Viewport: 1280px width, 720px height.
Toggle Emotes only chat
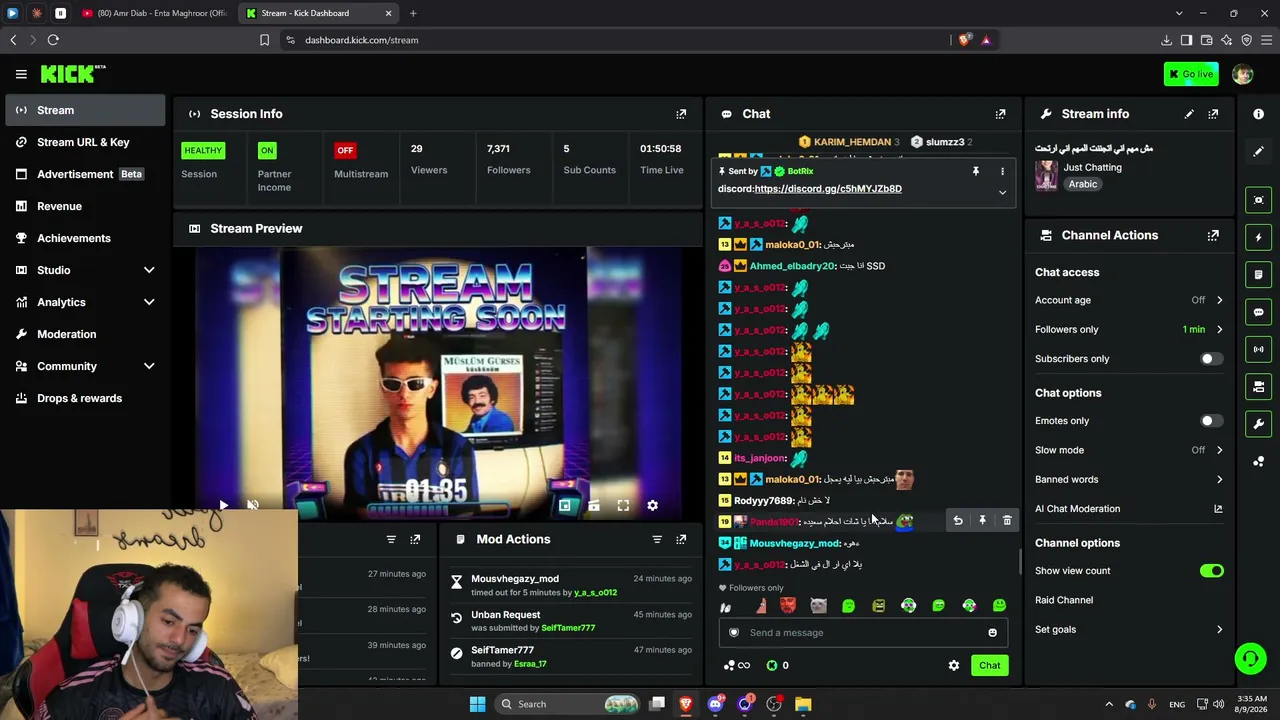click(1211, 421)
